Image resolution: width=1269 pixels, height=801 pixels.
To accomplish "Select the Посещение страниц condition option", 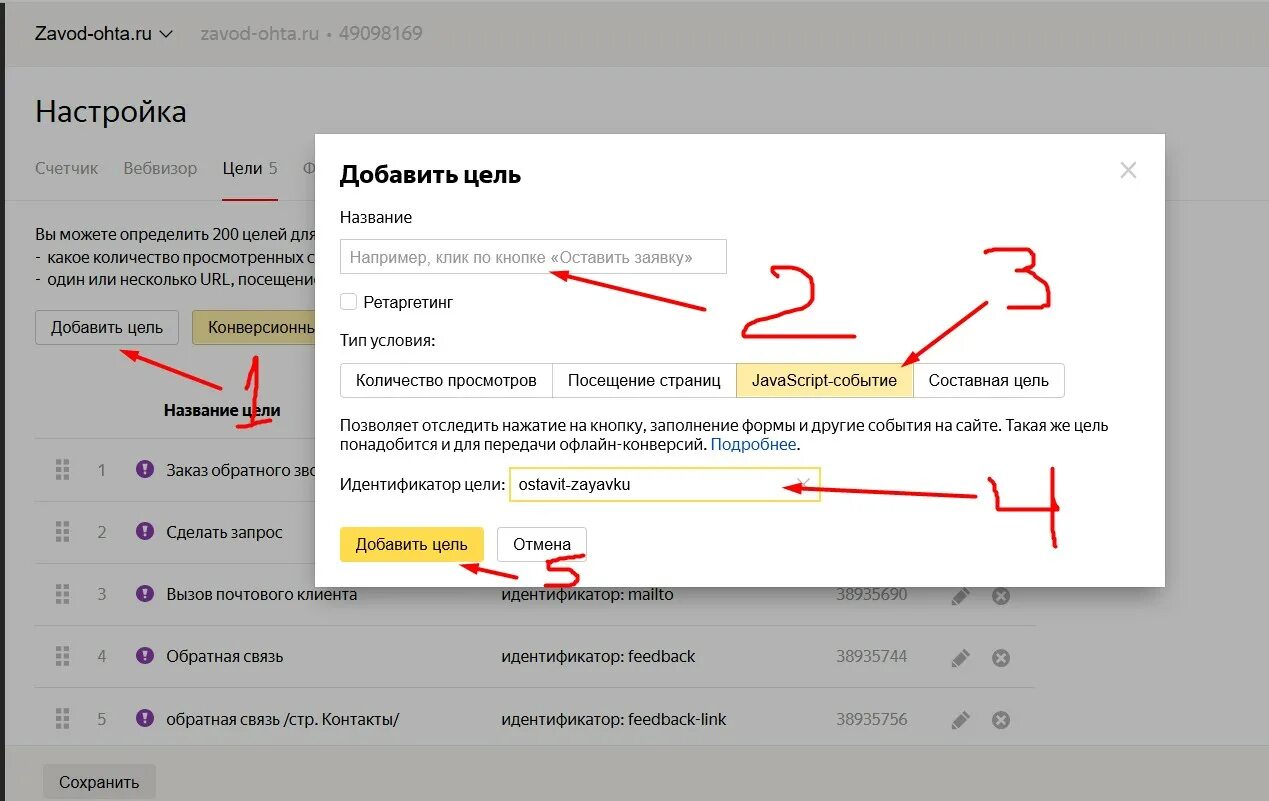I will [644, 380].
